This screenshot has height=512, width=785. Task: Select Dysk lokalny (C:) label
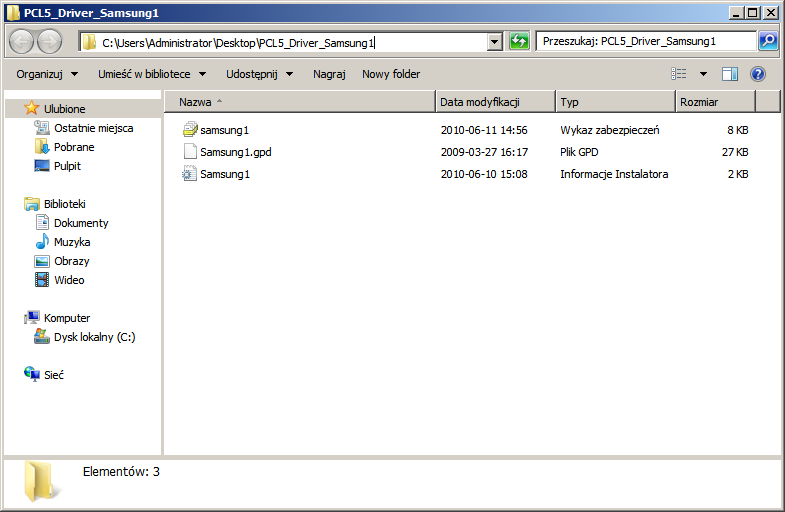pos(95,337)
